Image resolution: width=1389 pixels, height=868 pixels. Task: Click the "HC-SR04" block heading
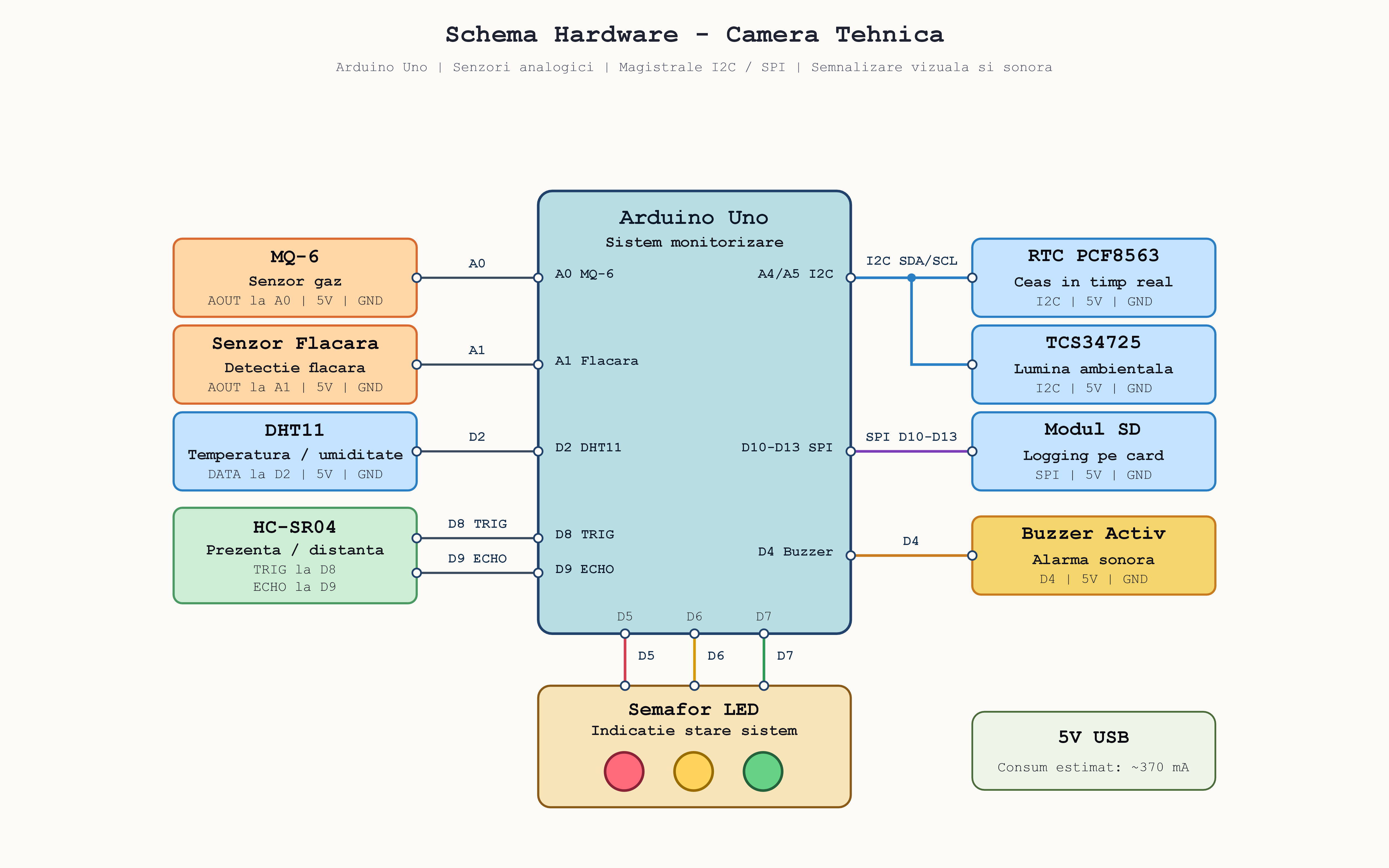294,527
